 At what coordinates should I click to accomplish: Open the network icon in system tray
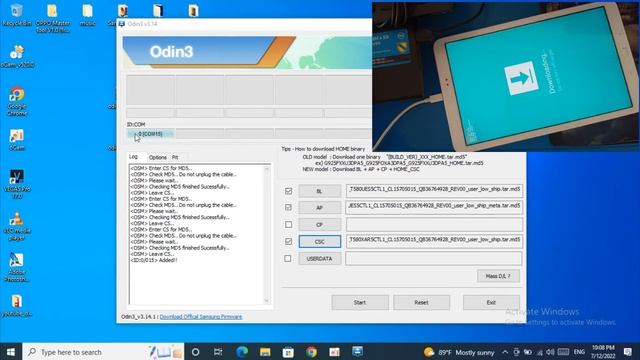540,352
